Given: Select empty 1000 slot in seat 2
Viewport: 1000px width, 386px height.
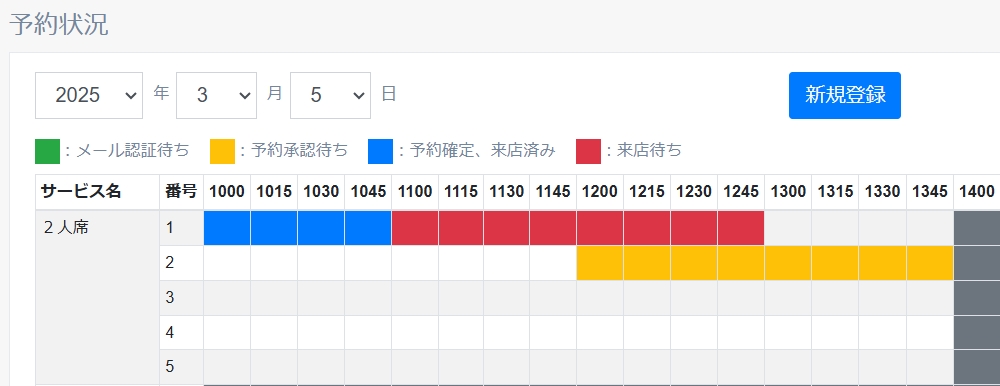Looking at the screenshot, I should tap(227, 263).
